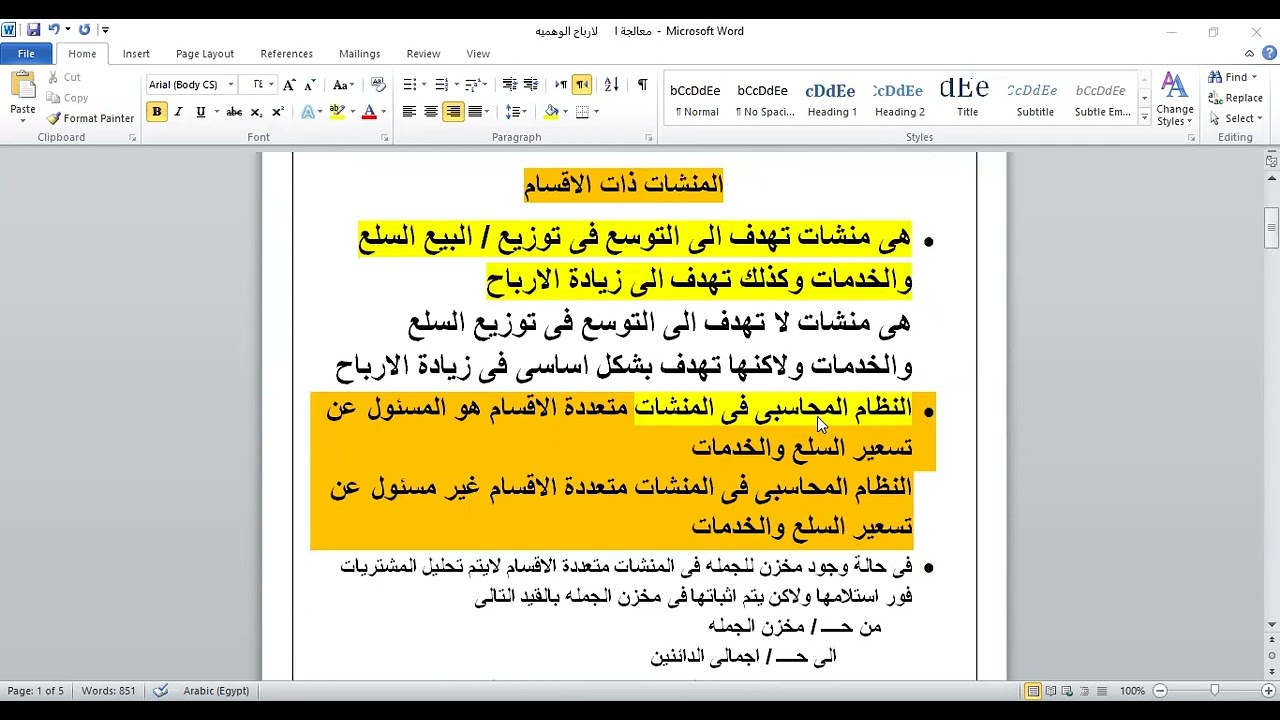Switch to the Mailings tab
The width and height of the screenshot is (1280, 720).
(359, 54)
